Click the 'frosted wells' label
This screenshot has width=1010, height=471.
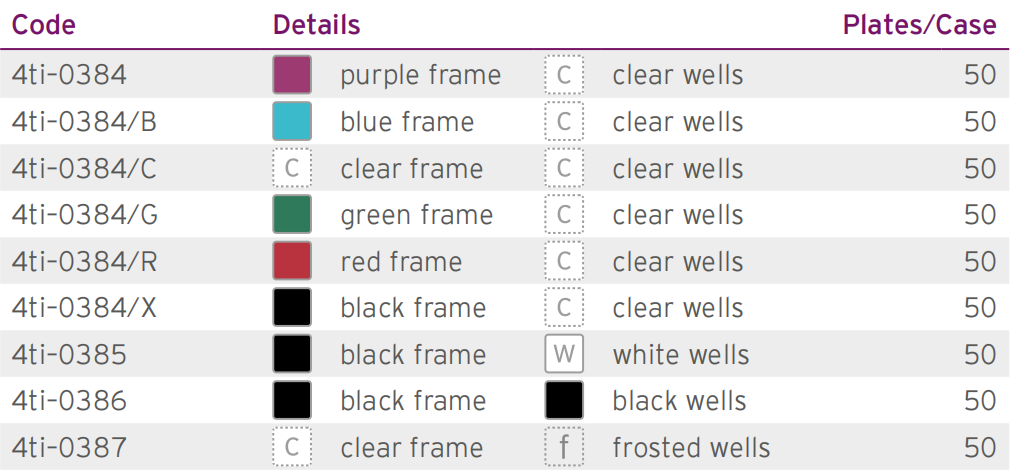pos(691,448)
